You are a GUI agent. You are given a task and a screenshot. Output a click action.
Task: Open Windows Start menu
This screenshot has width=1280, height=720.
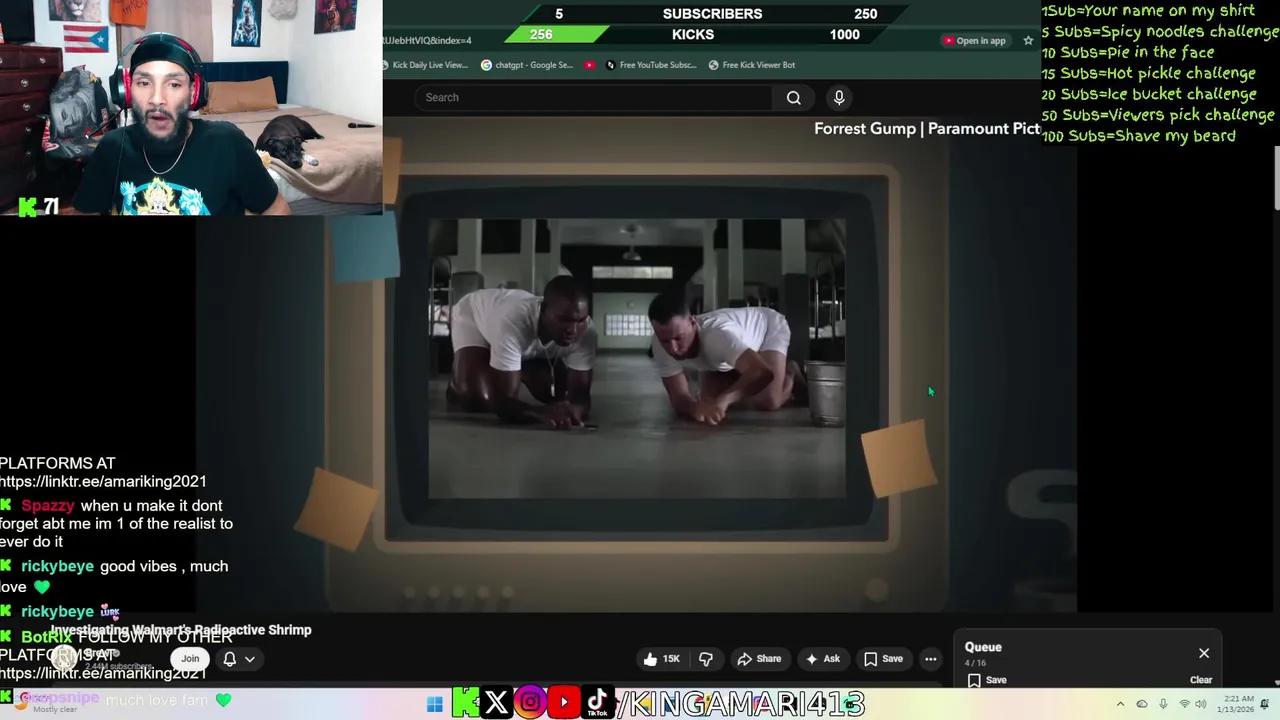pos(434,704)
